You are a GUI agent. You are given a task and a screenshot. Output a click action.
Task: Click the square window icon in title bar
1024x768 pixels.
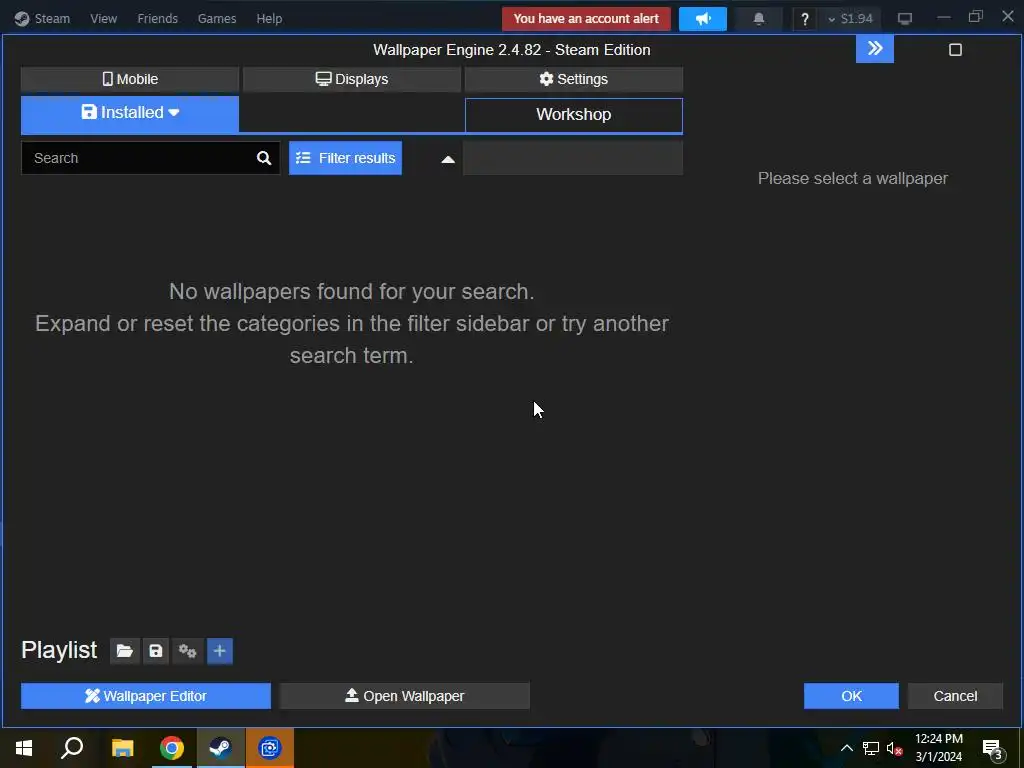(x=955, y=50)
